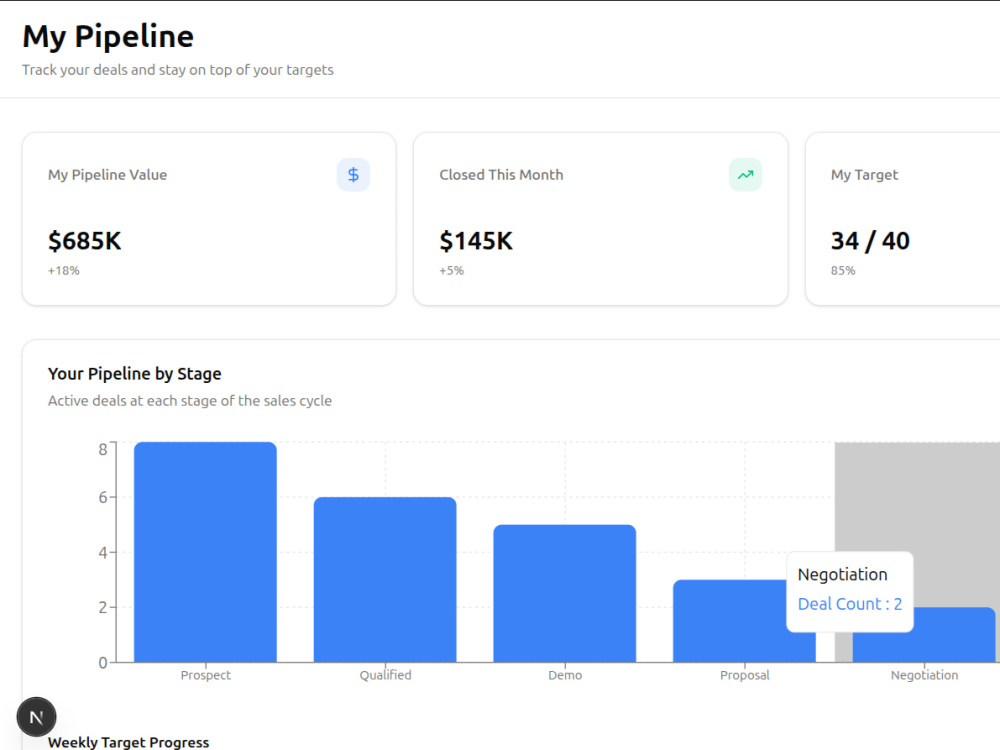Image resolution: width=1000 pixels, height=750 pixels.
Task: Click the 34 / 40 target value
Action: coord(870,241)
